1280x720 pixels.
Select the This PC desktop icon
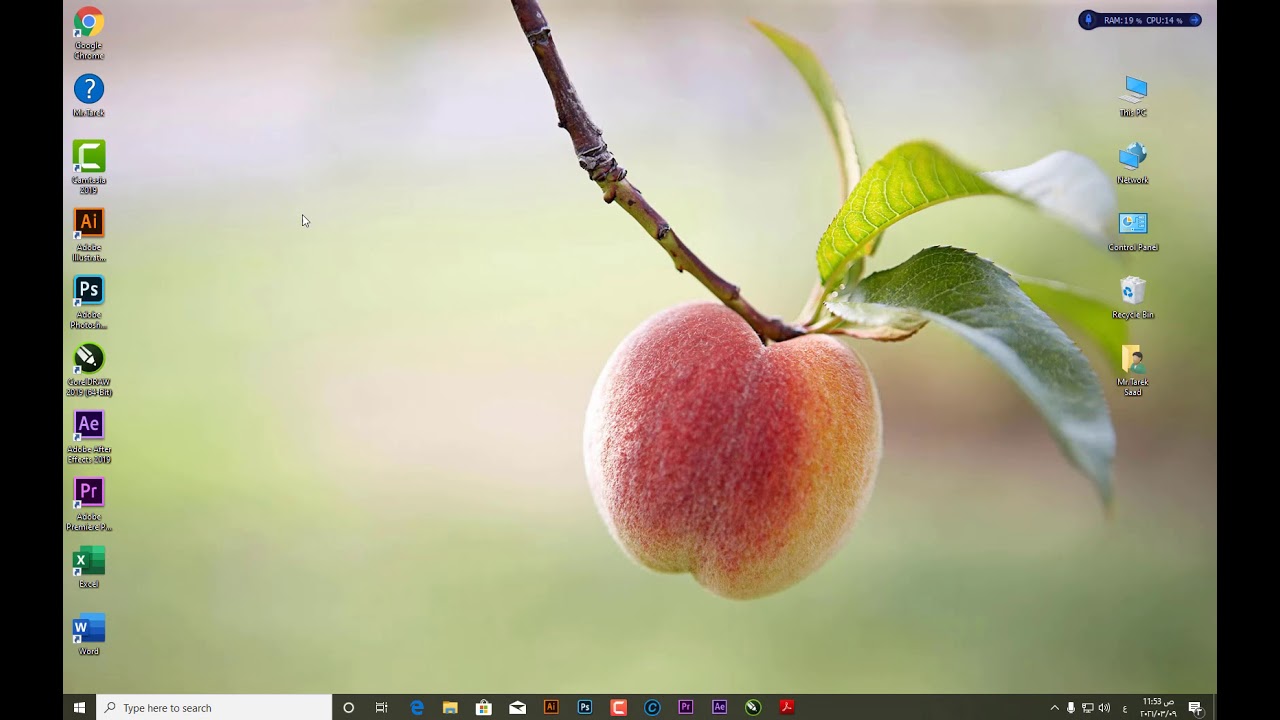[x=1133, y=95]
